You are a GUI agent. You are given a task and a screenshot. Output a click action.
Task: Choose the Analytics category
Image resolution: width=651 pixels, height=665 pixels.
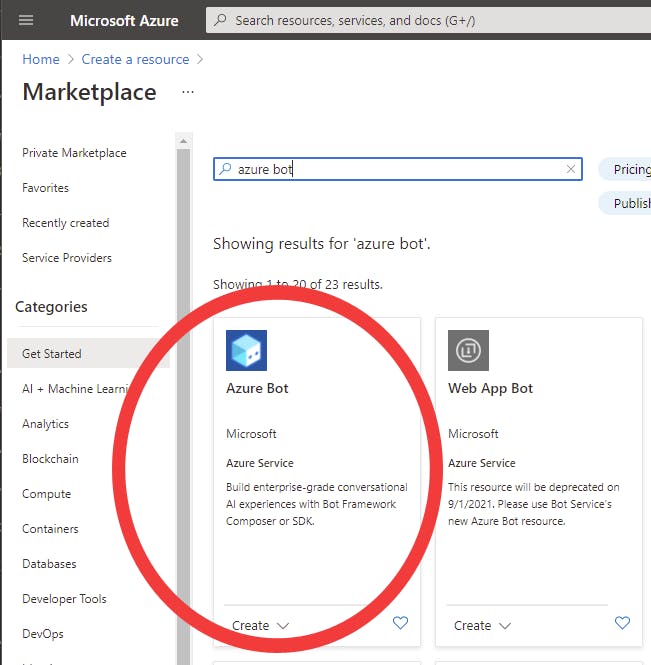(x=45, y=424)
